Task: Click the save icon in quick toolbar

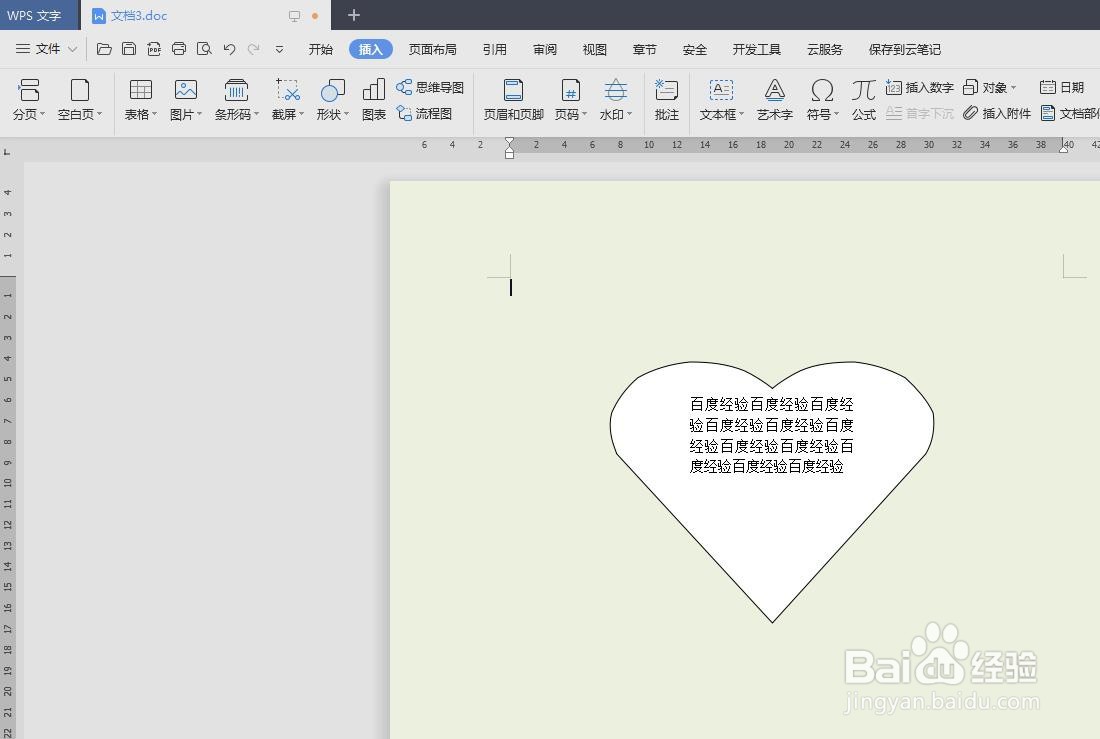Action: [129, 49]
